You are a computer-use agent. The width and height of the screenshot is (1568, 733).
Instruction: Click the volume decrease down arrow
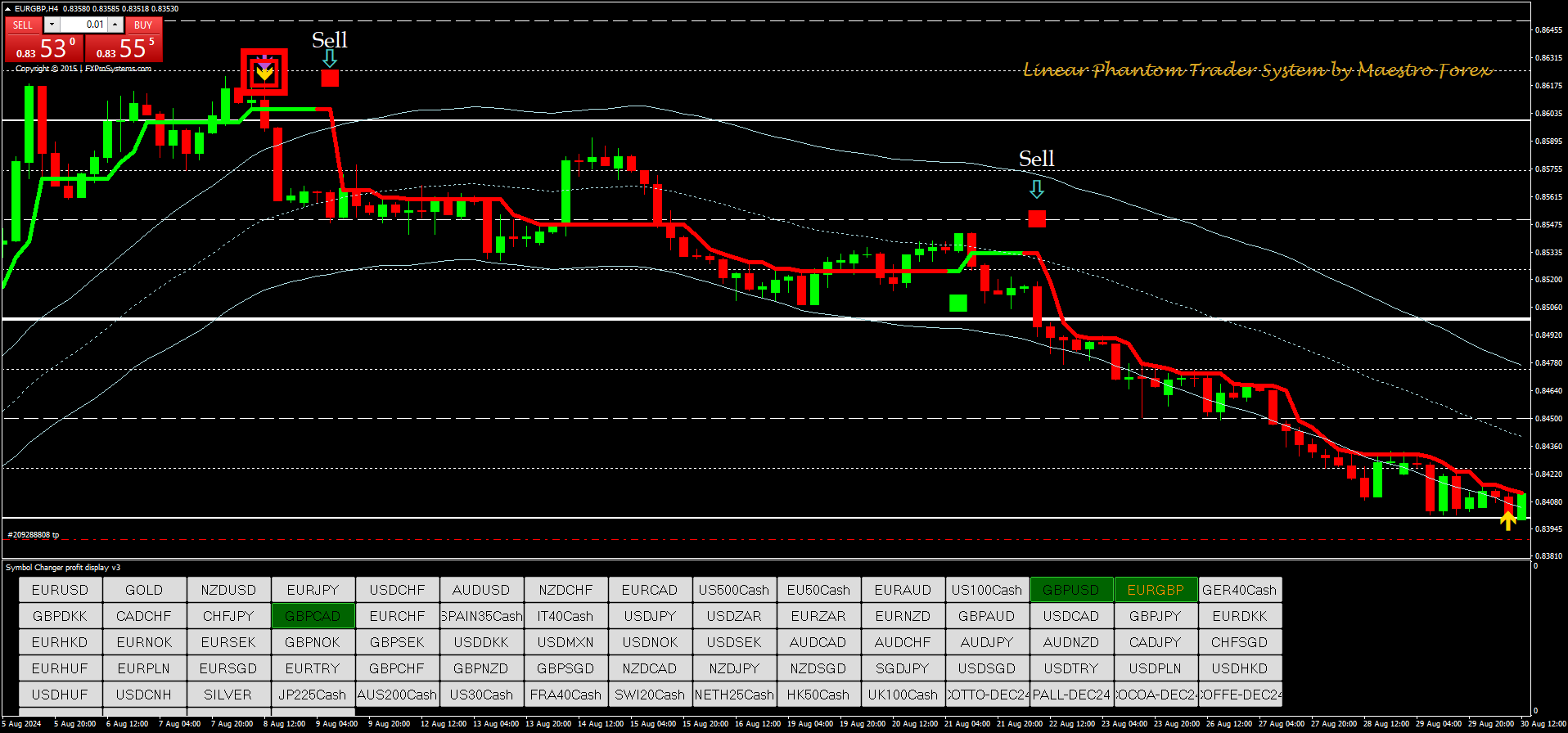(x=52, y=25)
